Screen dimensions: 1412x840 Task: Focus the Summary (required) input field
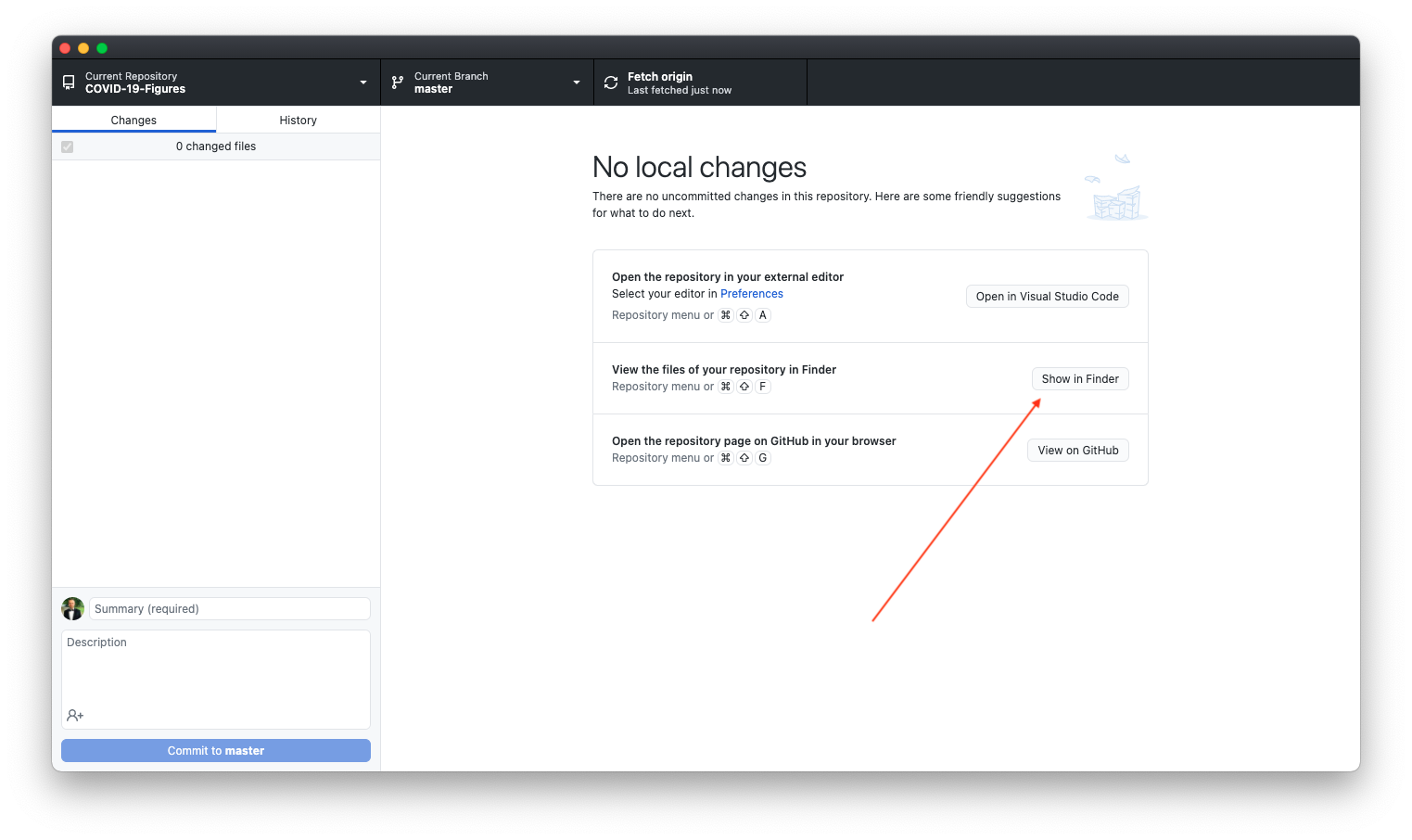pos(230,609)
